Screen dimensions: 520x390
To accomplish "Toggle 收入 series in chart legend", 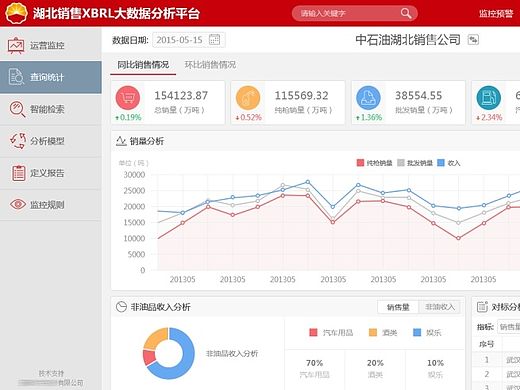I will click(x=449, y=163).
